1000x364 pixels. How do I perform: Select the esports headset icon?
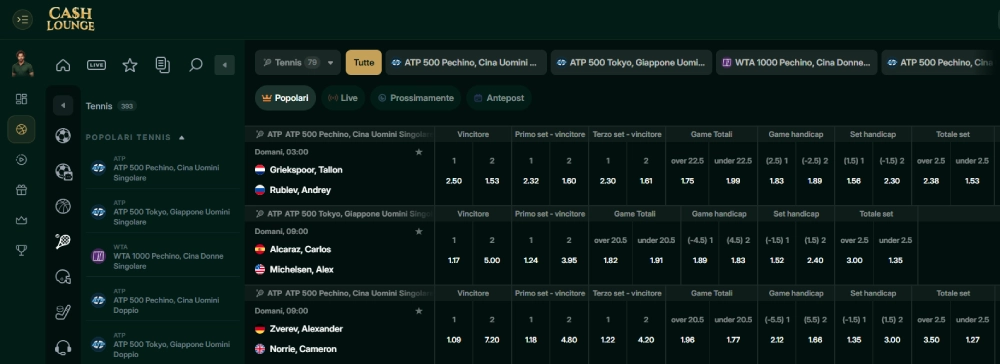(63, 347)
